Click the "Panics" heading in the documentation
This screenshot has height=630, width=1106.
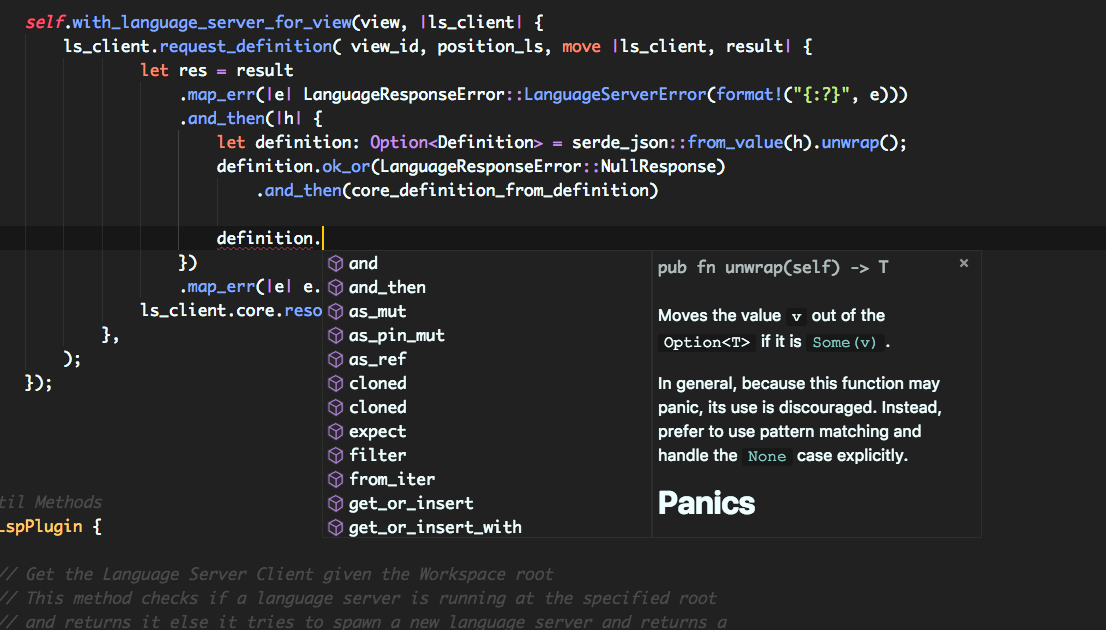(705, 503)
